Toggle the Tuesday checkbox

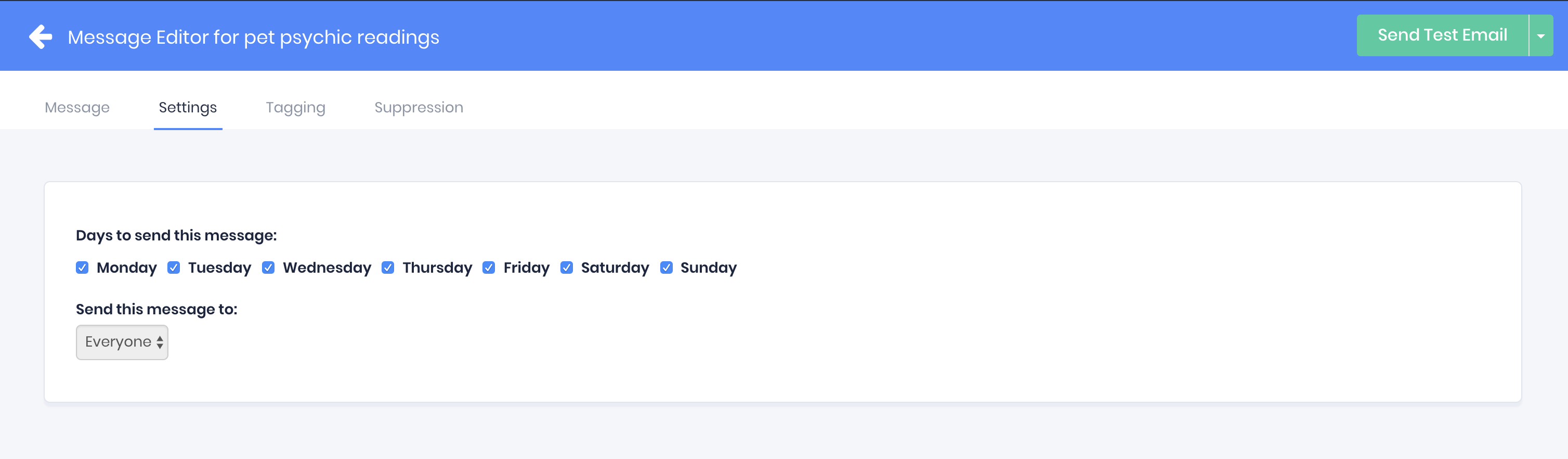click(174, 267)
